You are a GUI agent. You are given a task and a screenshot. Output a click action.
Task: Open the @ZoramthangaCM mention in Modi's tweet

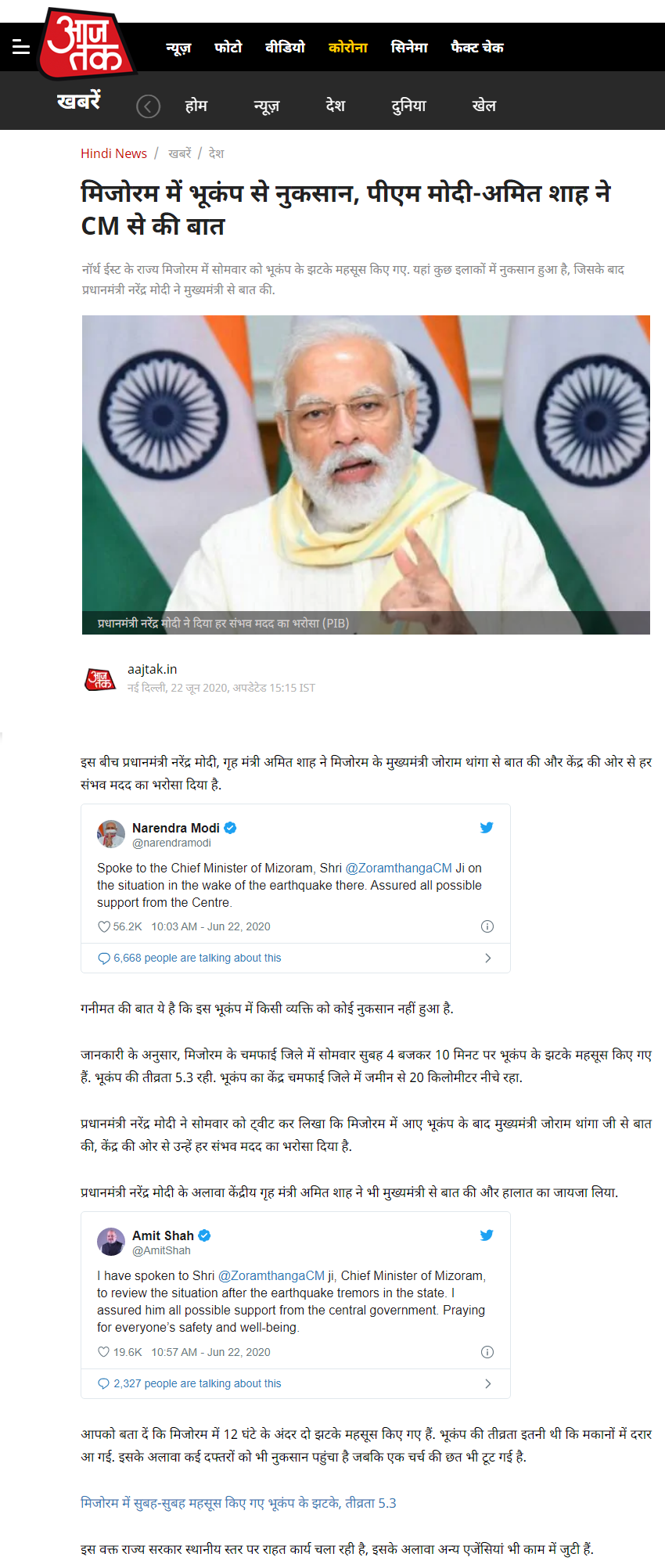pos(399,868)
